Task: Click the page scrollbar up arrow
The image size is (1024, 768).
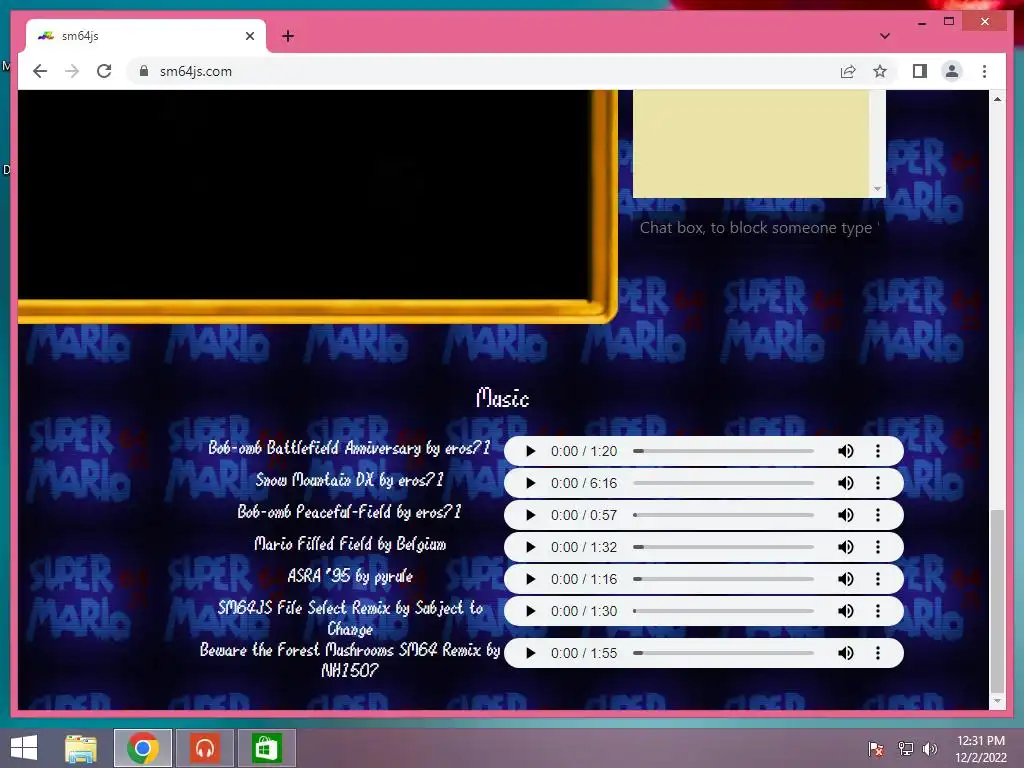Action: 997,99
